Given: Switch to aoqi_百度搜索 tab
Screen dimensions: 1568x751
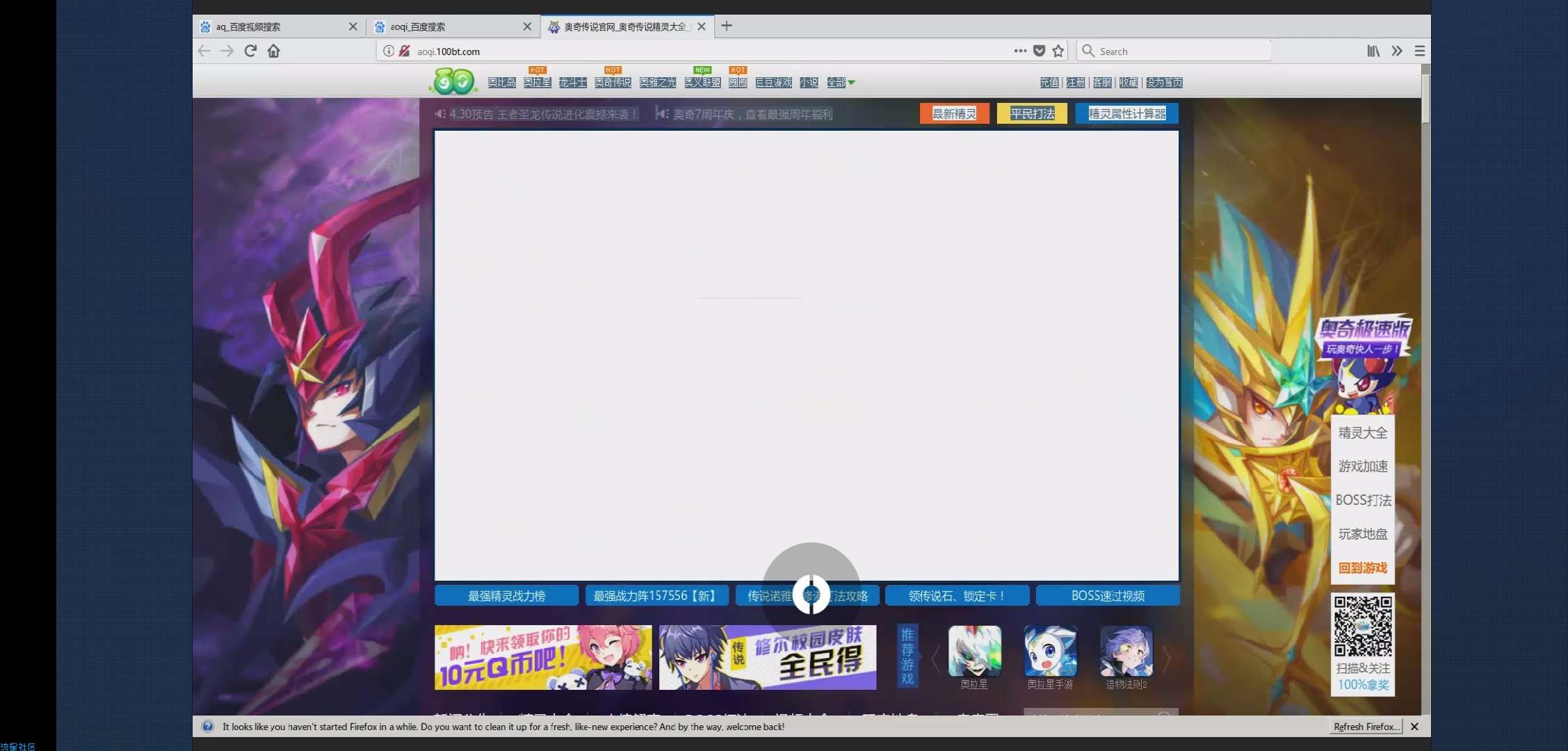Looking at the screenshot, I should click(453, 26).
